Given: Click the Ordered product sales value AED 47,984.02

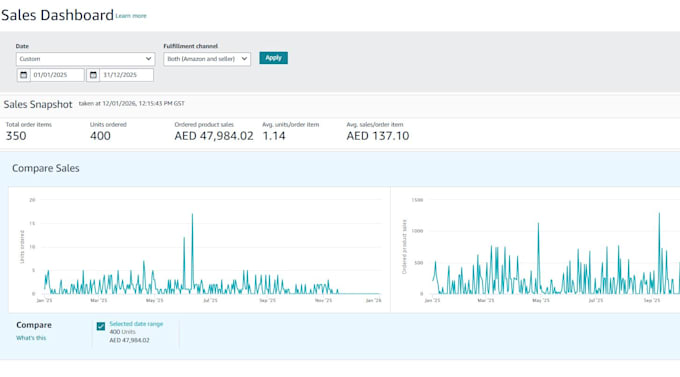Looking at the screenshot, I should coord(214,136).
